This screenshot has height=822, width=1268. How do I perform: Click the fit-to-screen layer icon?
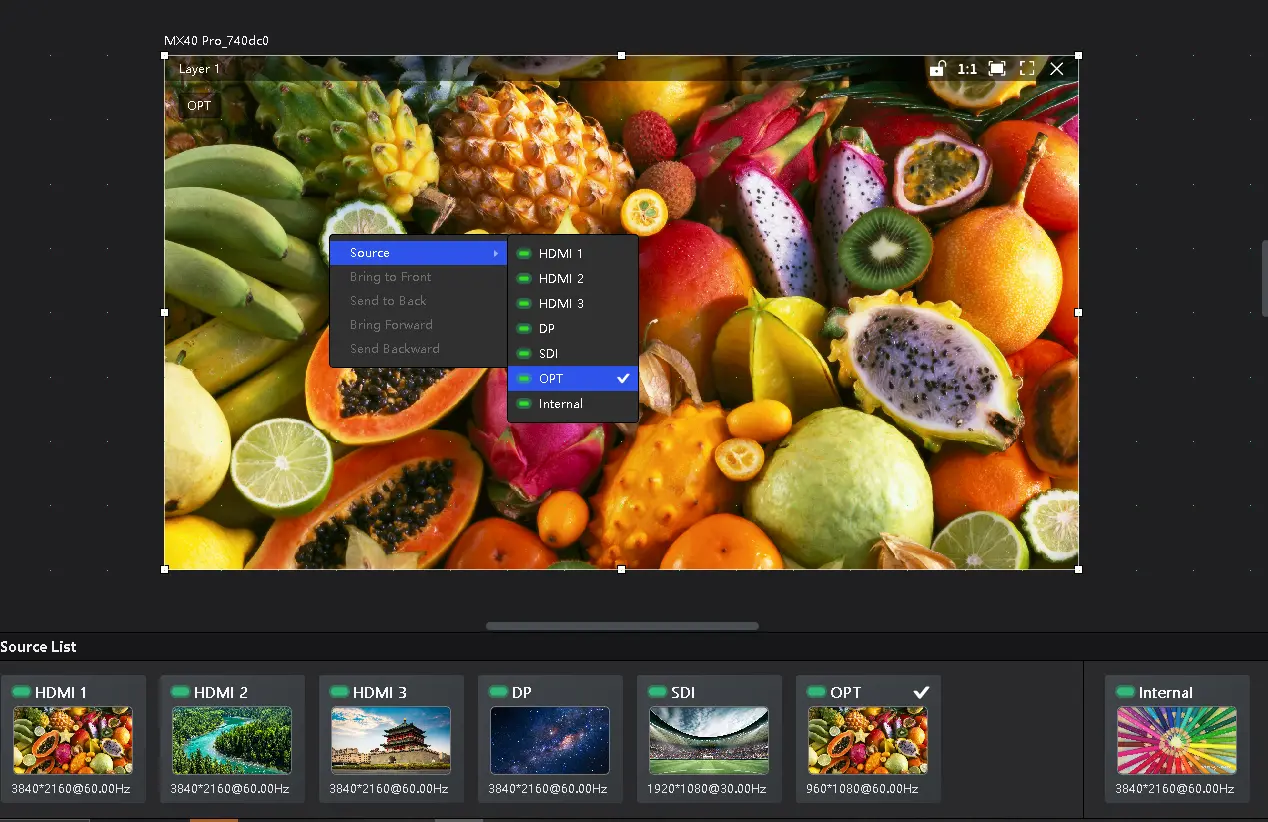tap(997, 69)
